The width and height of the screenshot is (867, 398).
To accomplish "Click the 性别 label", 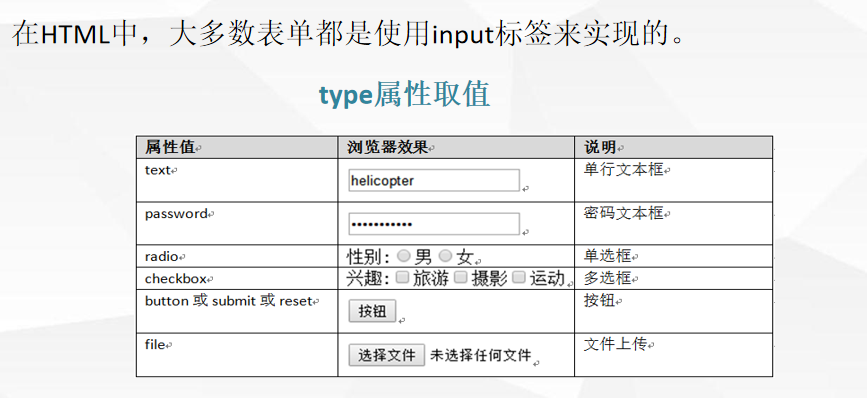I will (x=368, y=256).
